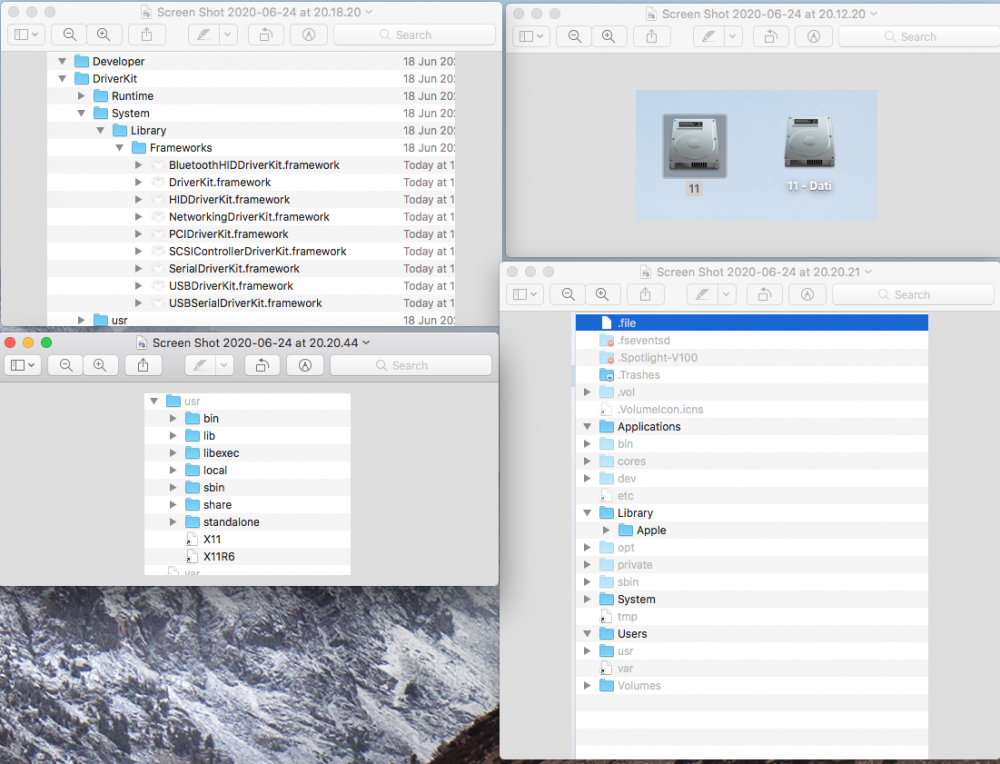Click the '11 - Dati' hard disk icon
Screen dimensions: 1000x764
809,143
